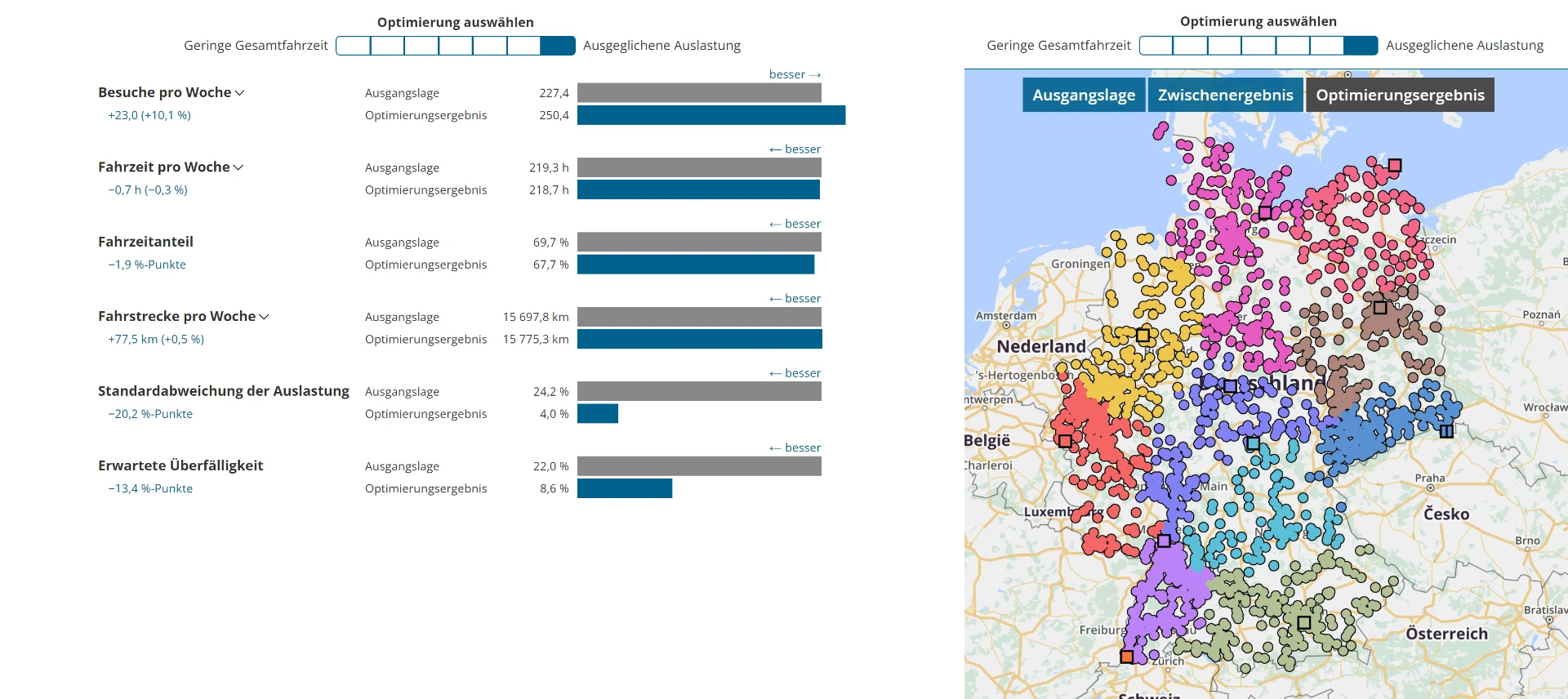Select filled last segment of the map-side slider
This screenshot has height=699, width=1568.
point(1361,46)
